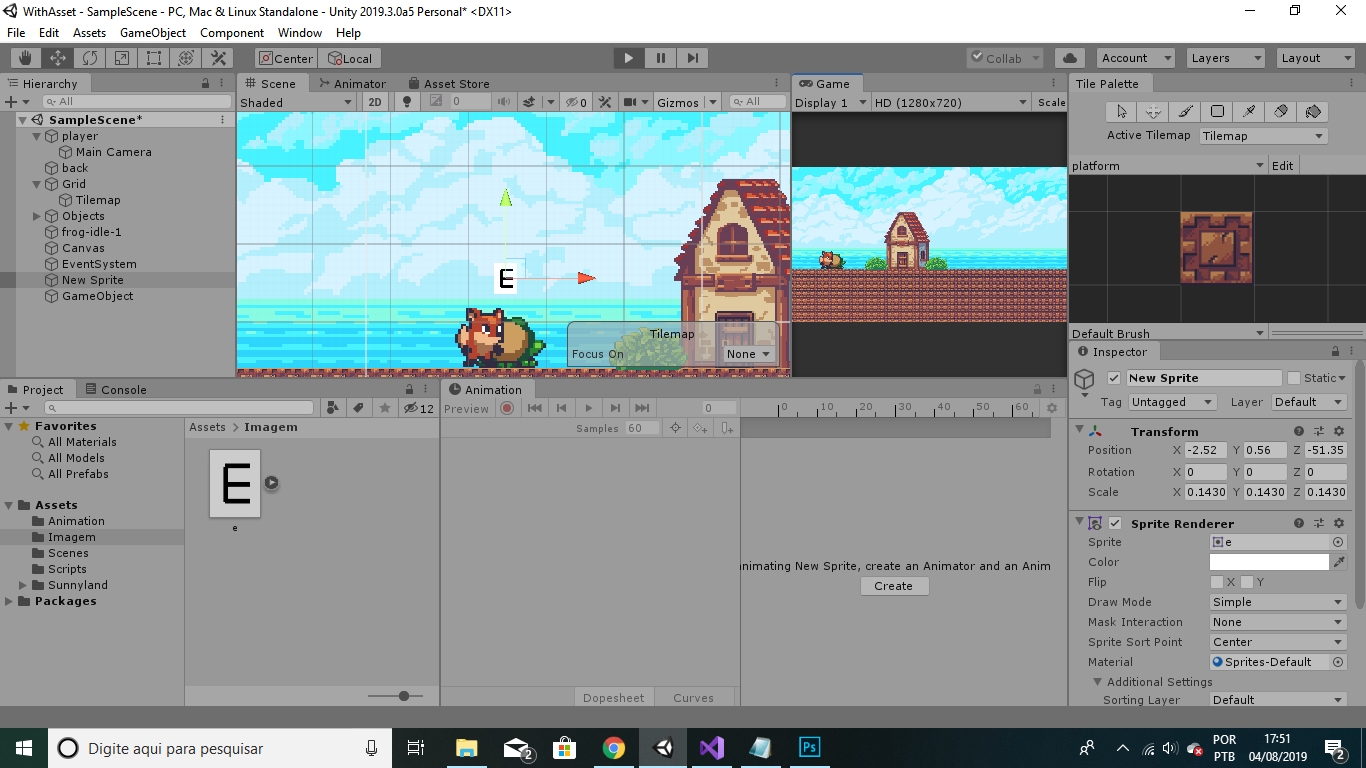Open the Component menu
Viewport: 1366px width, 768px height.
[232, 33]
